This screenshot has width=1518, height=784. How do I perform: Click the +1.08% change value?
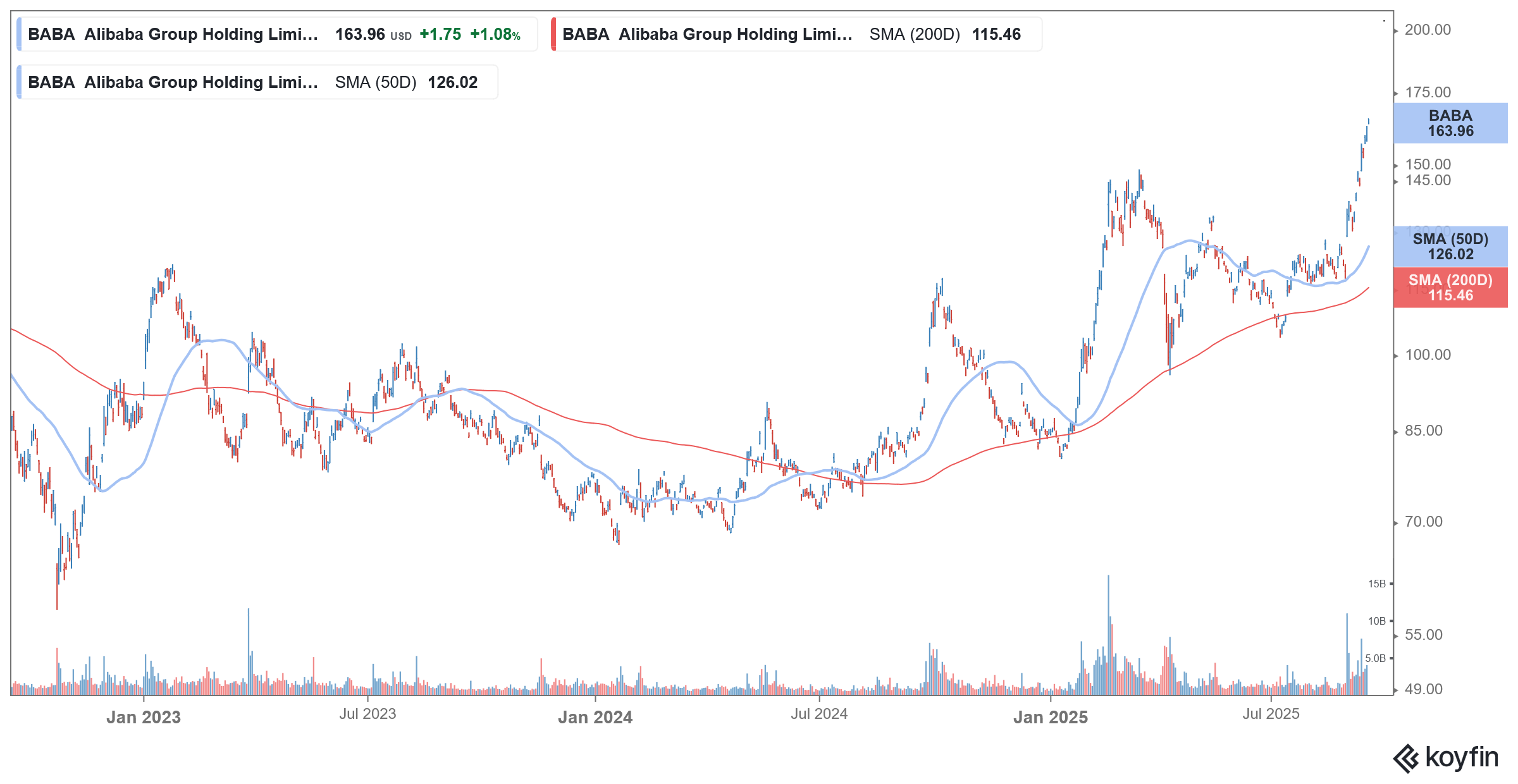[x=495, y=34]
